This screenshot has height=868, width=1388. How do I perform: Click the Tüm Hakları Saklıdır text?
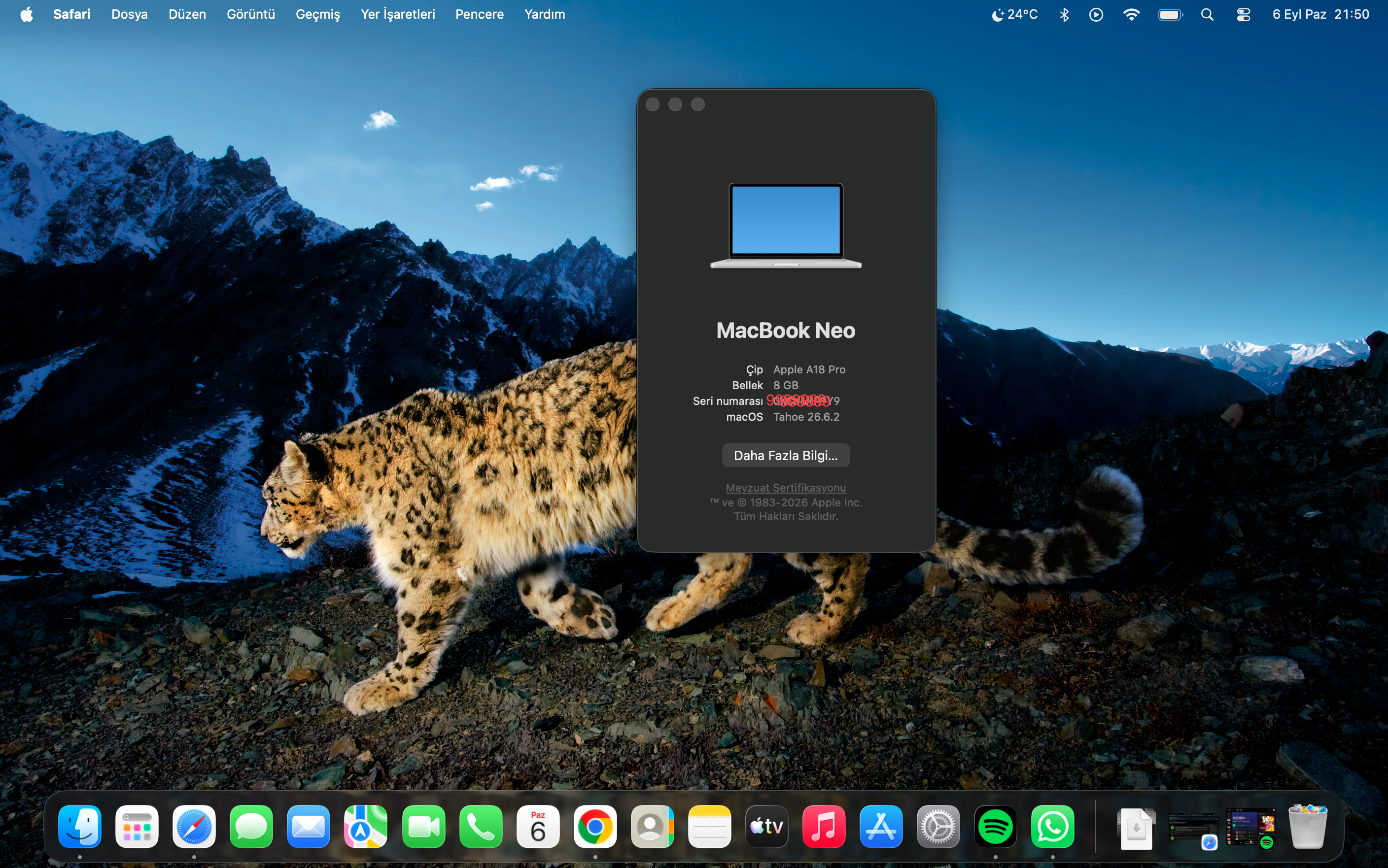tap(786, 516)
